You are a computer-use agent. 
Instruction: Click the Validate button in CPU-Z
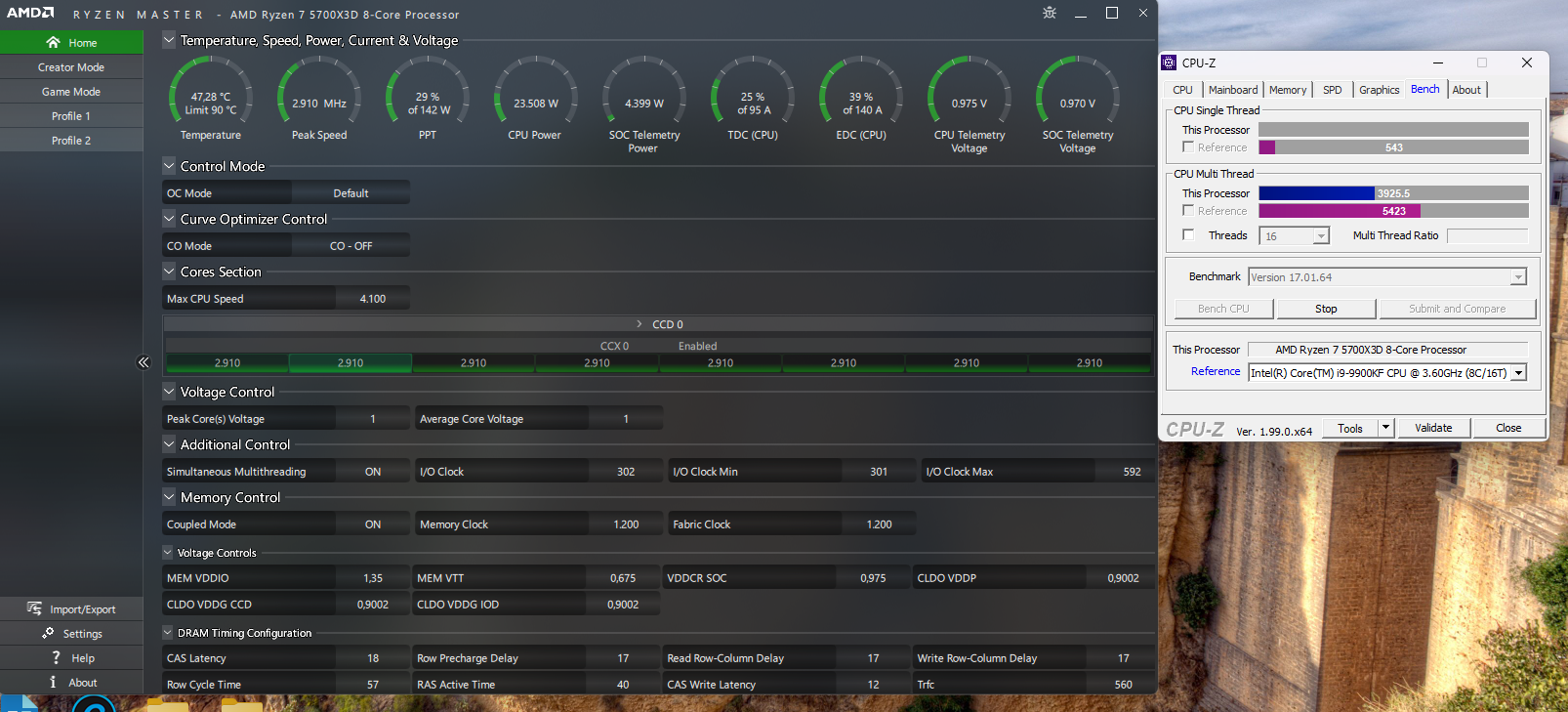coord(1432,428)
